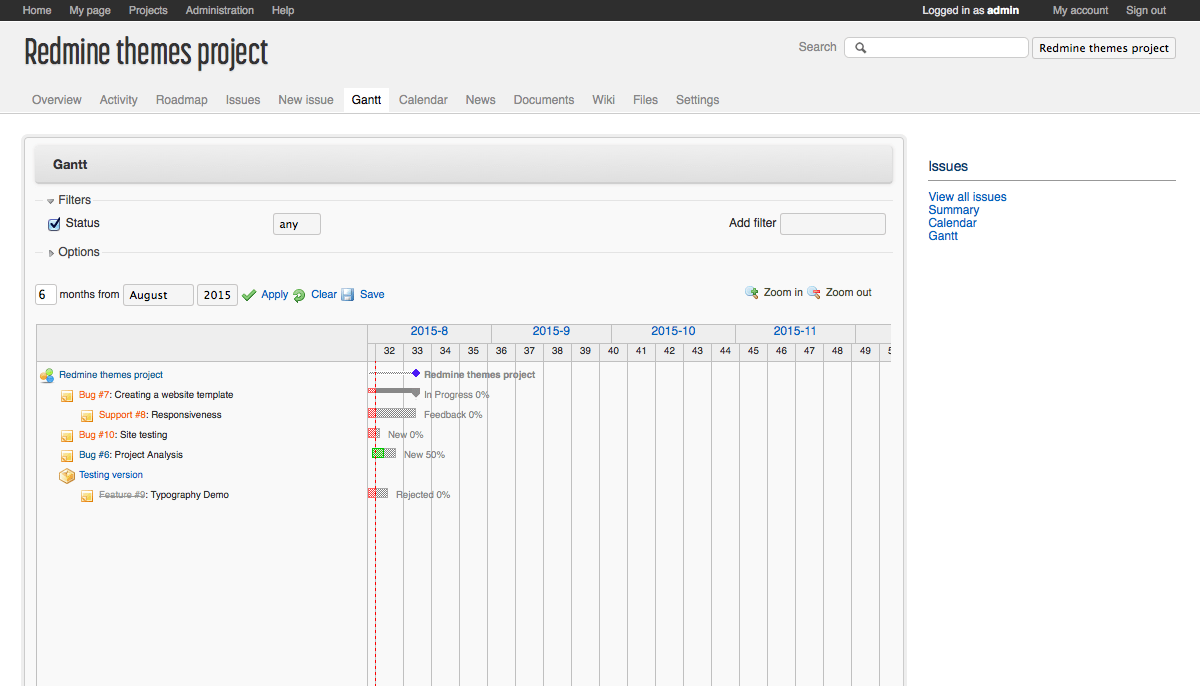Open Bug #7 issue link
This screenshot has width=1200, height=686.
(95, 395)
